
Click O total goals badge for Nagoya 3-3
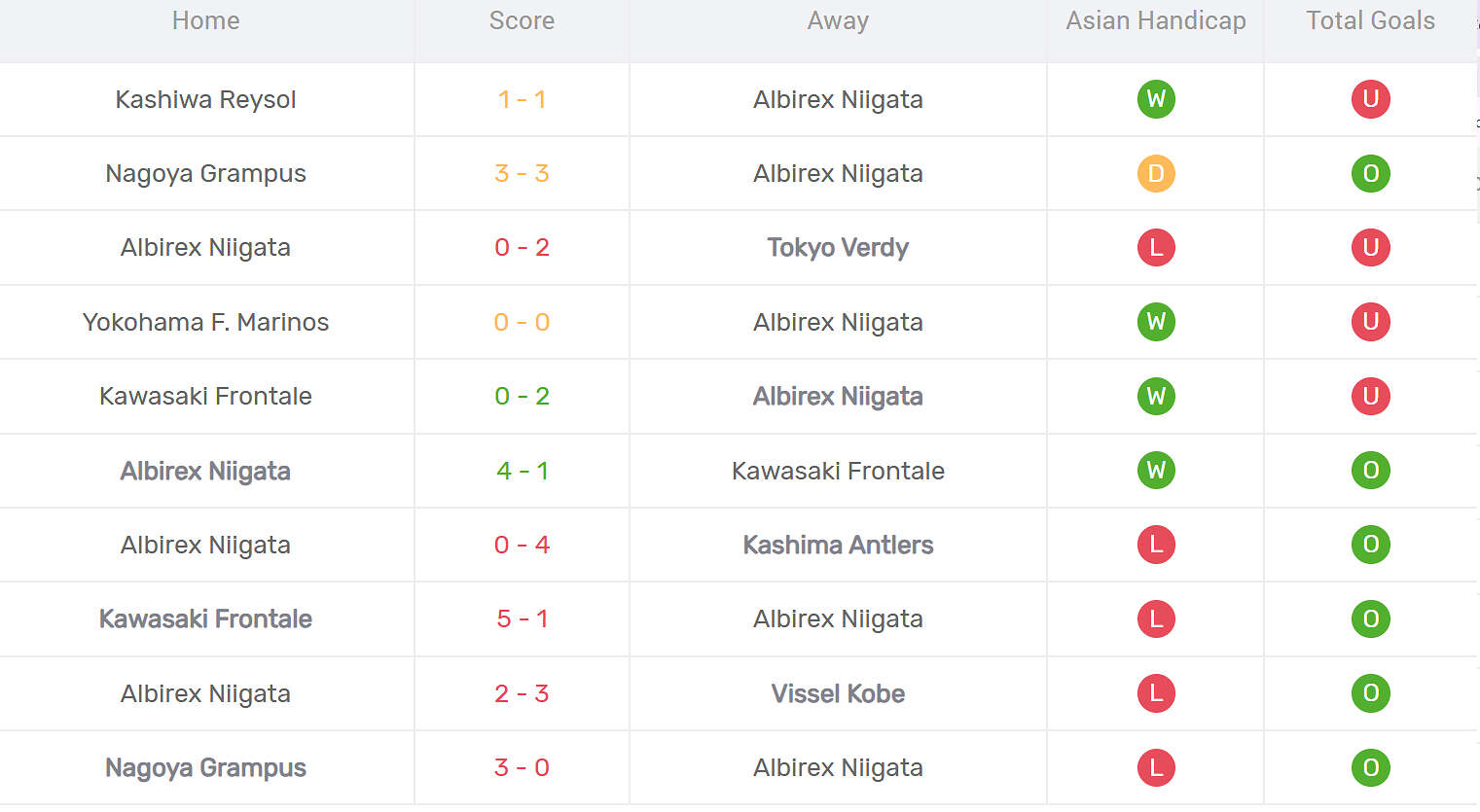1370,174
